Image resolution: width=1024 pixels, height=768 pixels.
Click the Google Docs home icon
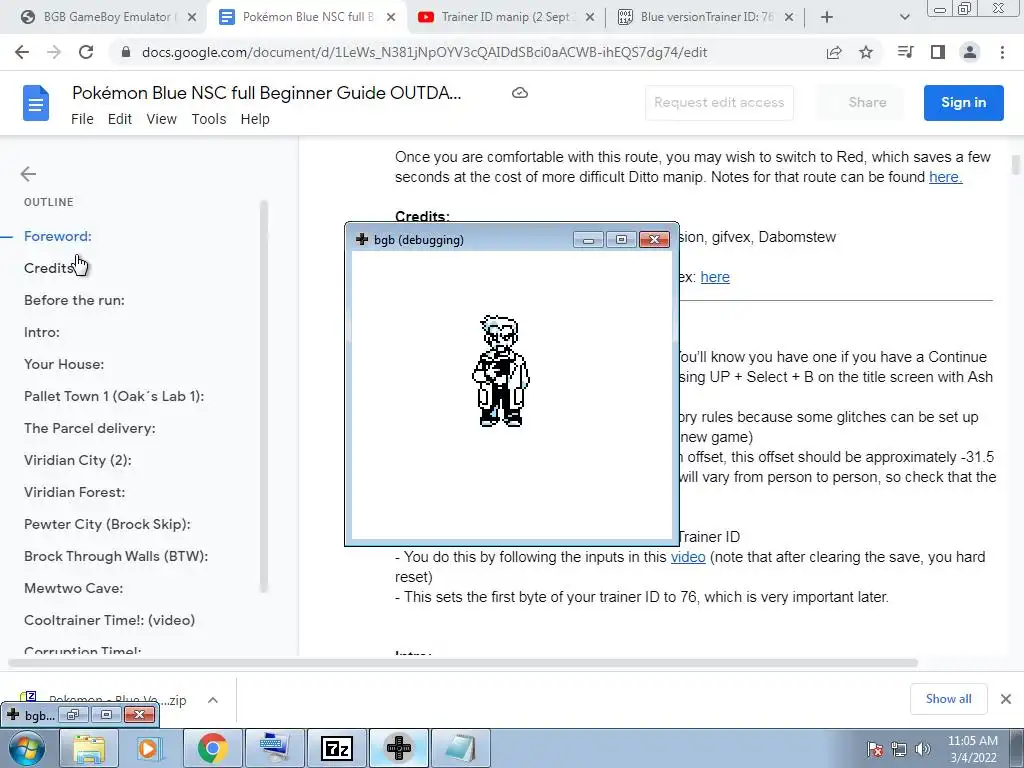(x=36, y=103)
